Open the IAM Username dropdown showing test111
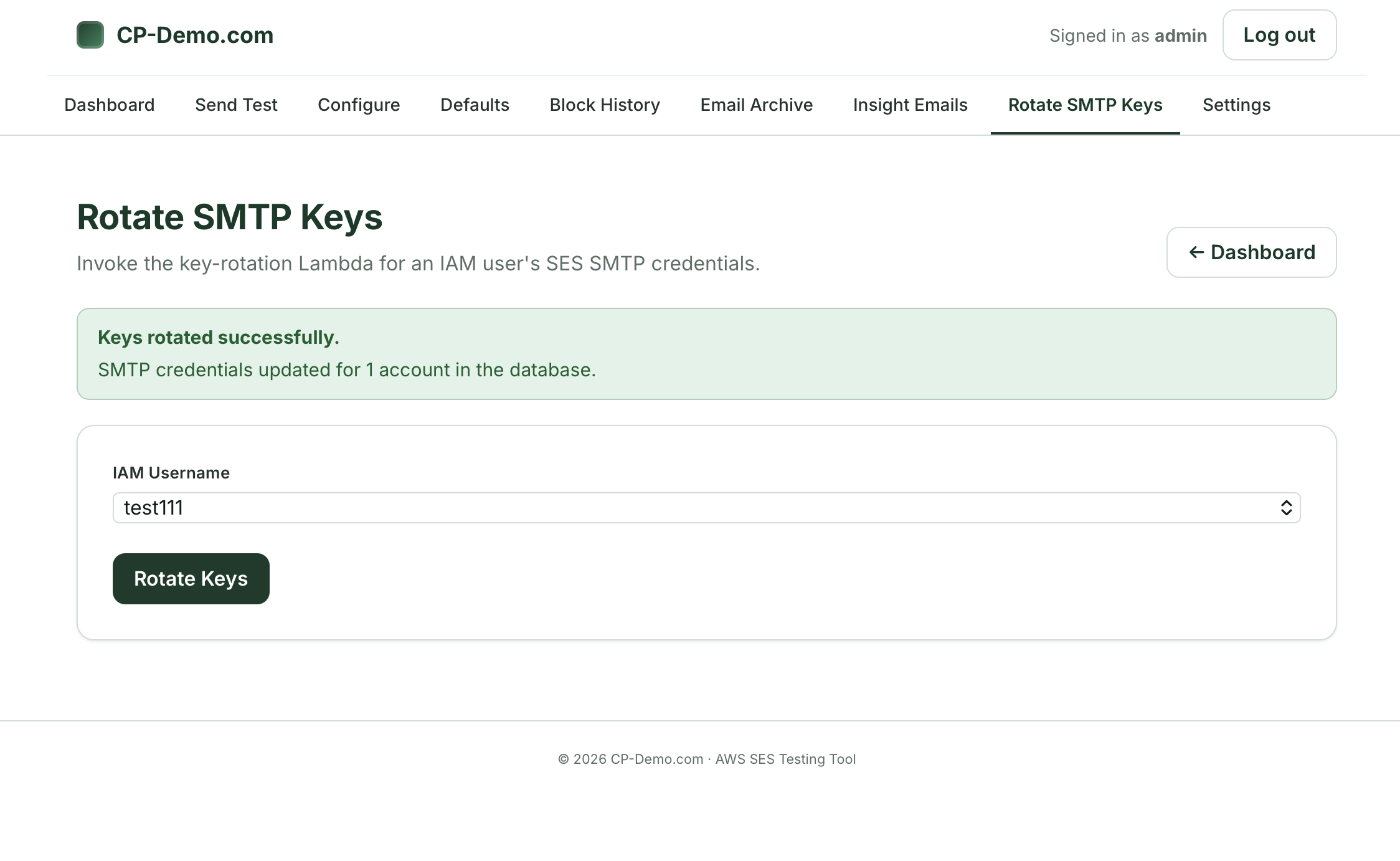 (x=707, y=508)
